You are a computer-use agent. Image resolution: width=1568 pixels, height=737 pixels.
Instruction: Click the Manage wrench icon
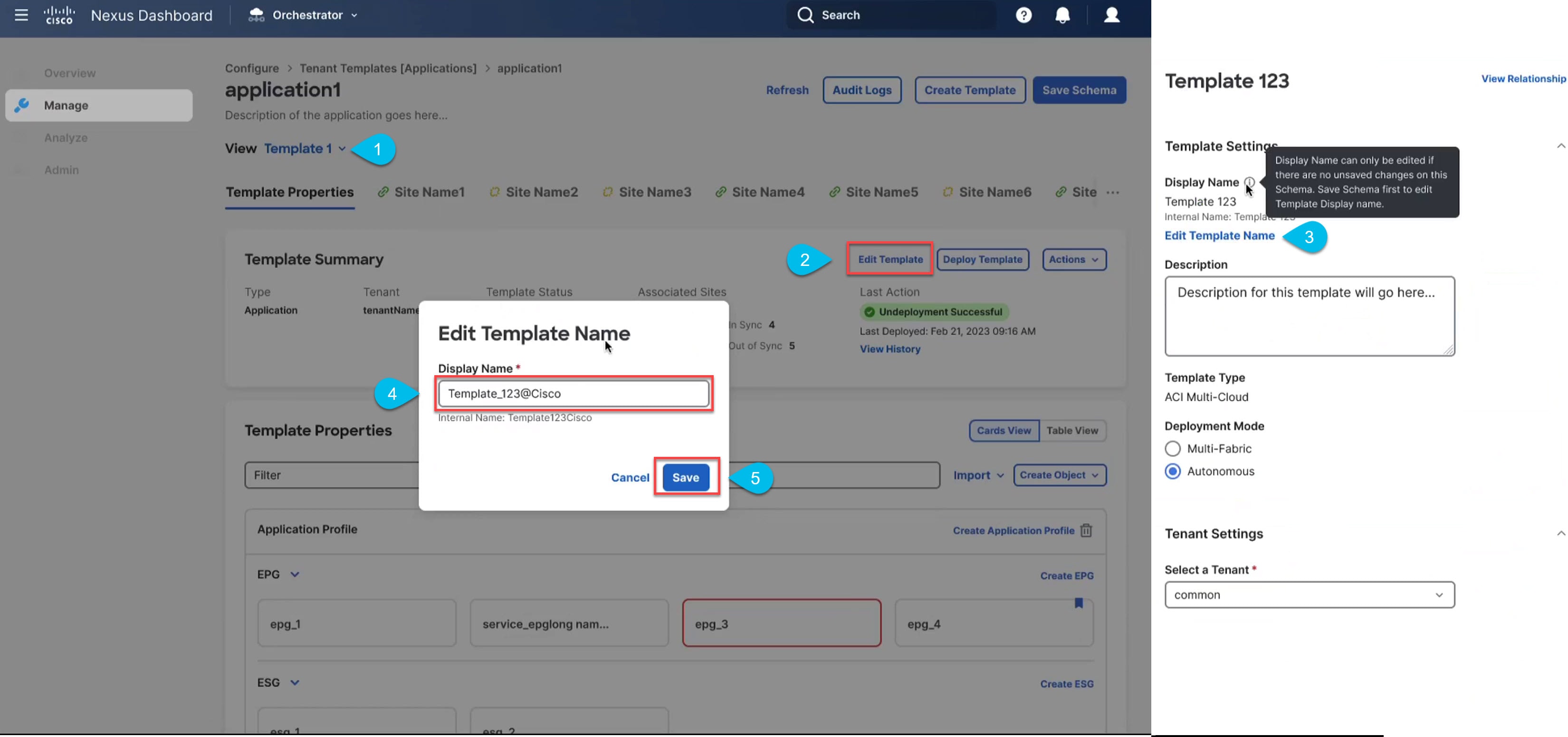[x=22, y=105]
